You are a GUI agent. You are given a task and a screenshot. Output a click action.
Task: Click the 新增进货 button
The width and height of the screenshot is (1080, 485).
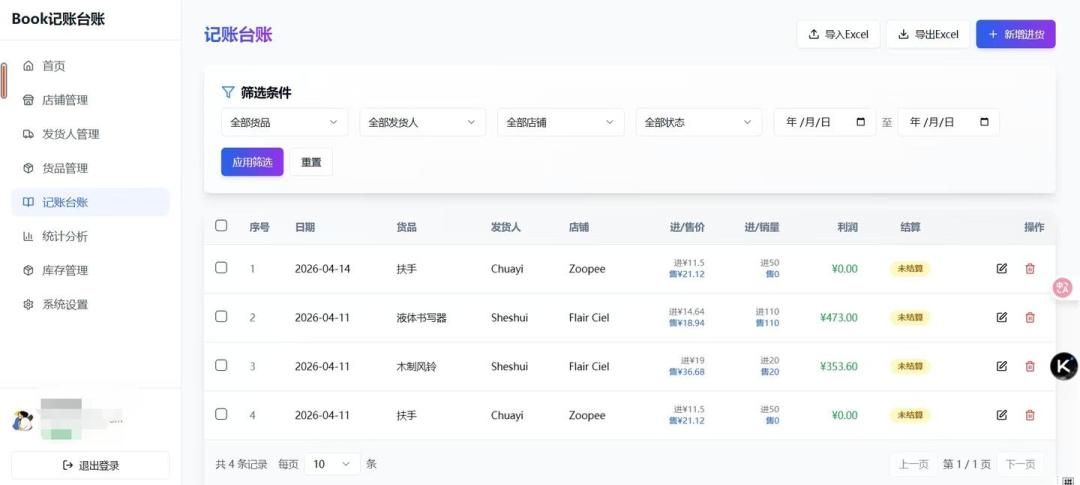click(x=1015, y=34)
